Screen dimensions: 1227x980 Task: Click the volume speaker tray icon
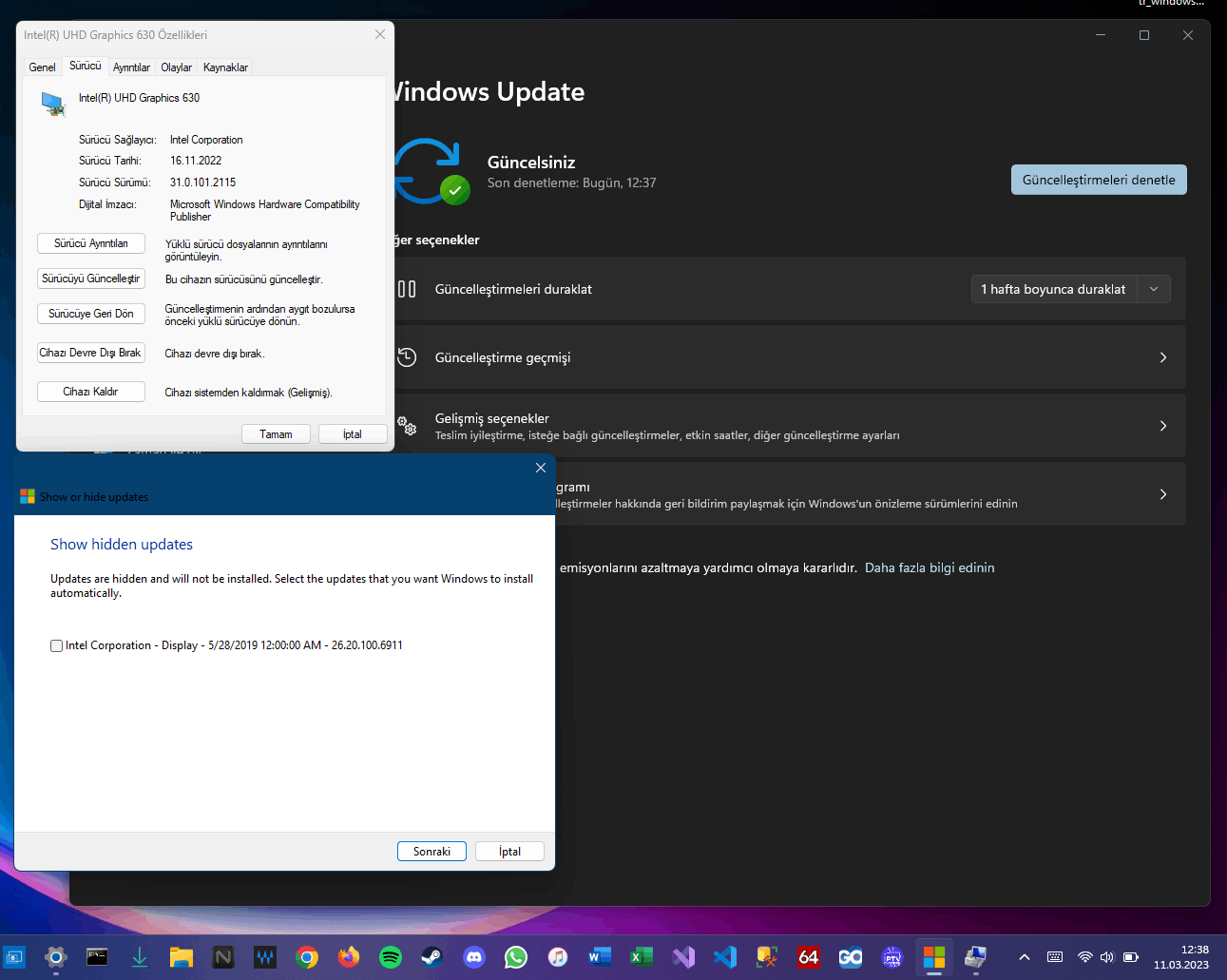coord(1107,957)
